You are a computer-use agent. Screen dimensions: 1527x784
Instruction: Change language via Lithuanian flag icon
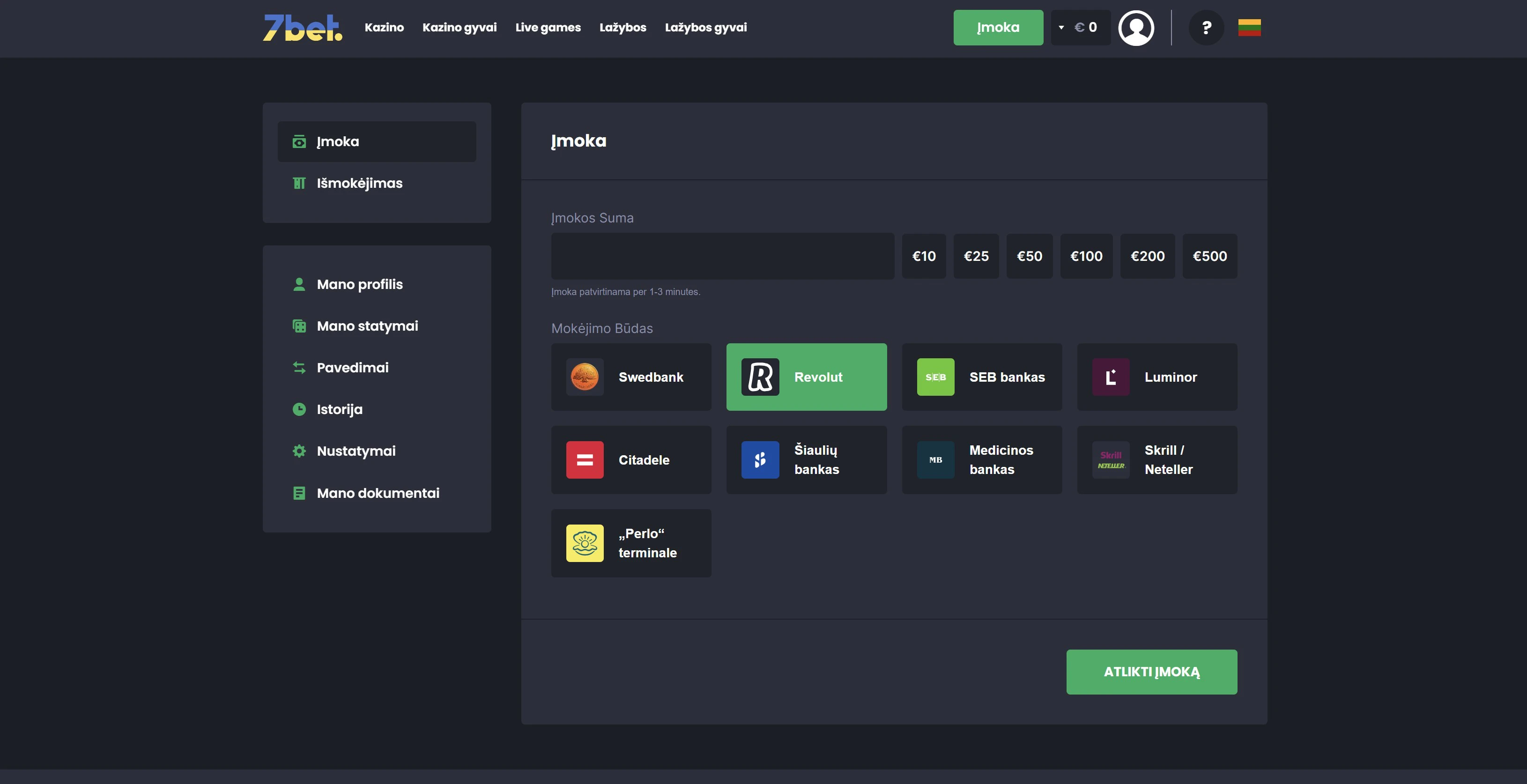tap(1249, 28)
